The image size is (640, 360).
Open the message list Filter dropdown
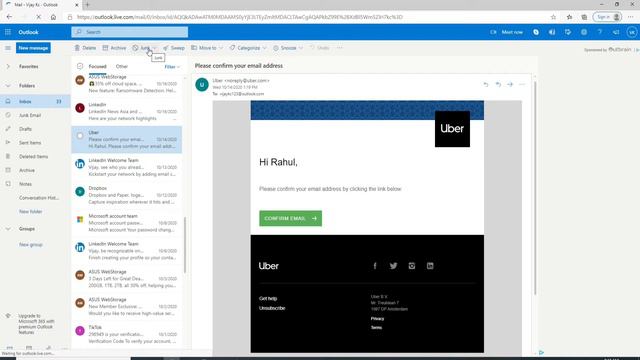(x=172, y=67)
